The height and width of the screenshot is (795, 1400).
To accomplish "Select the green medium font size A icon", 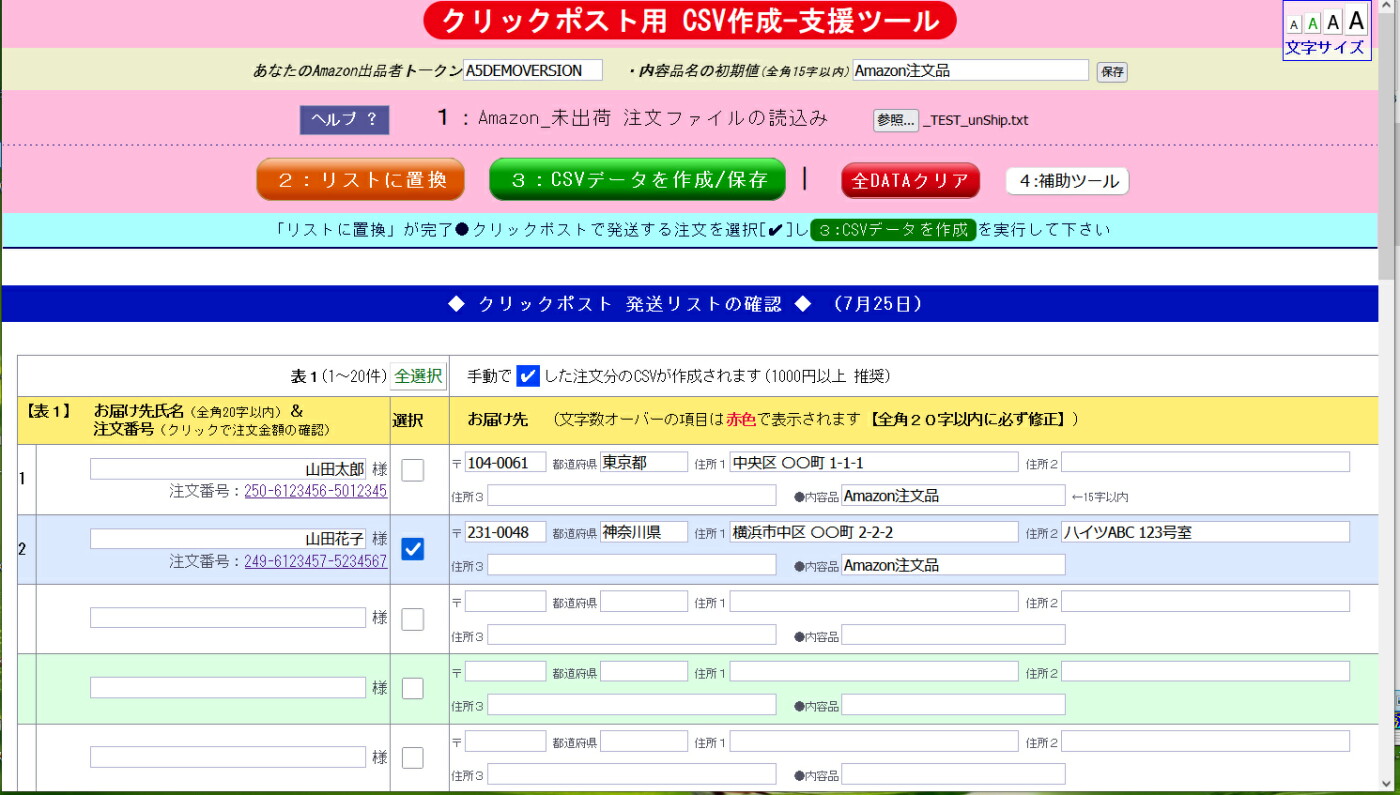I will pos(1313,23).
